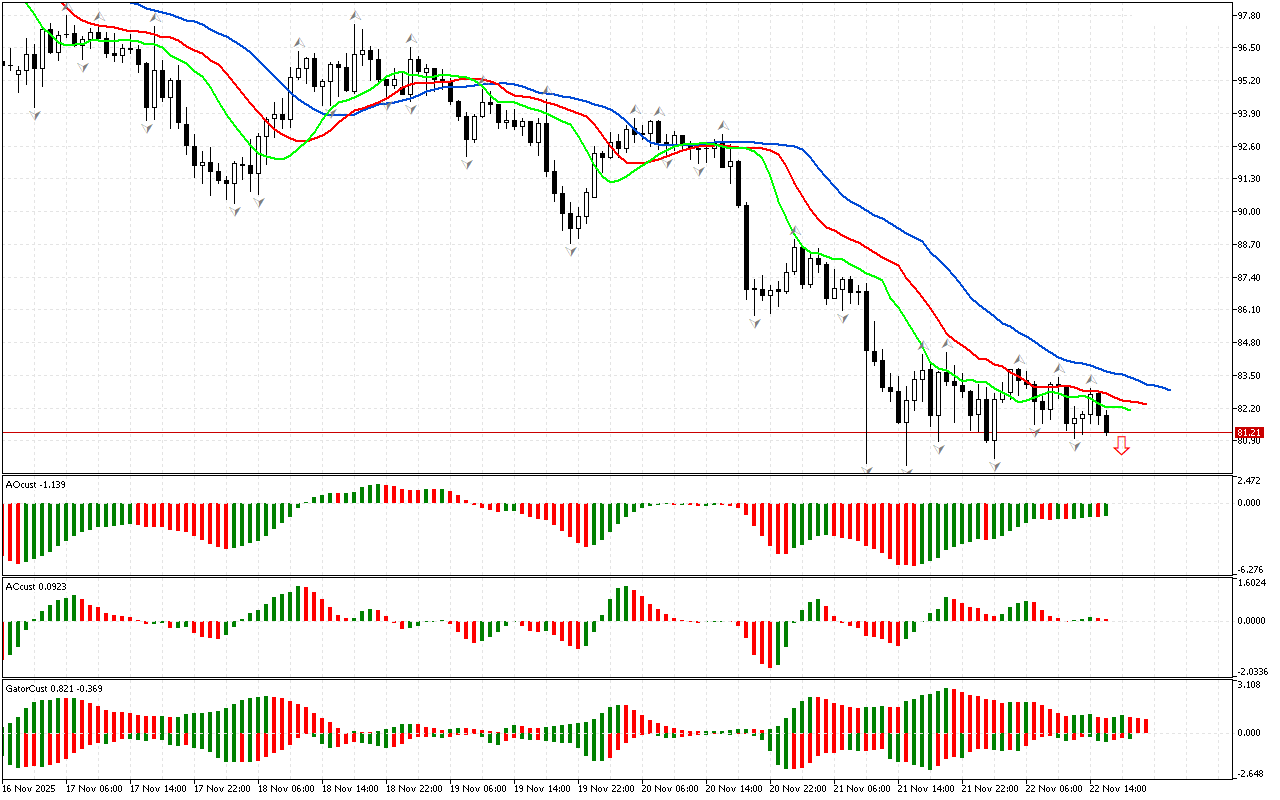Click the AOcust -1.139 indicator label
The height and width of the screenshot is (800, 1280).
[x=36, y=485]
